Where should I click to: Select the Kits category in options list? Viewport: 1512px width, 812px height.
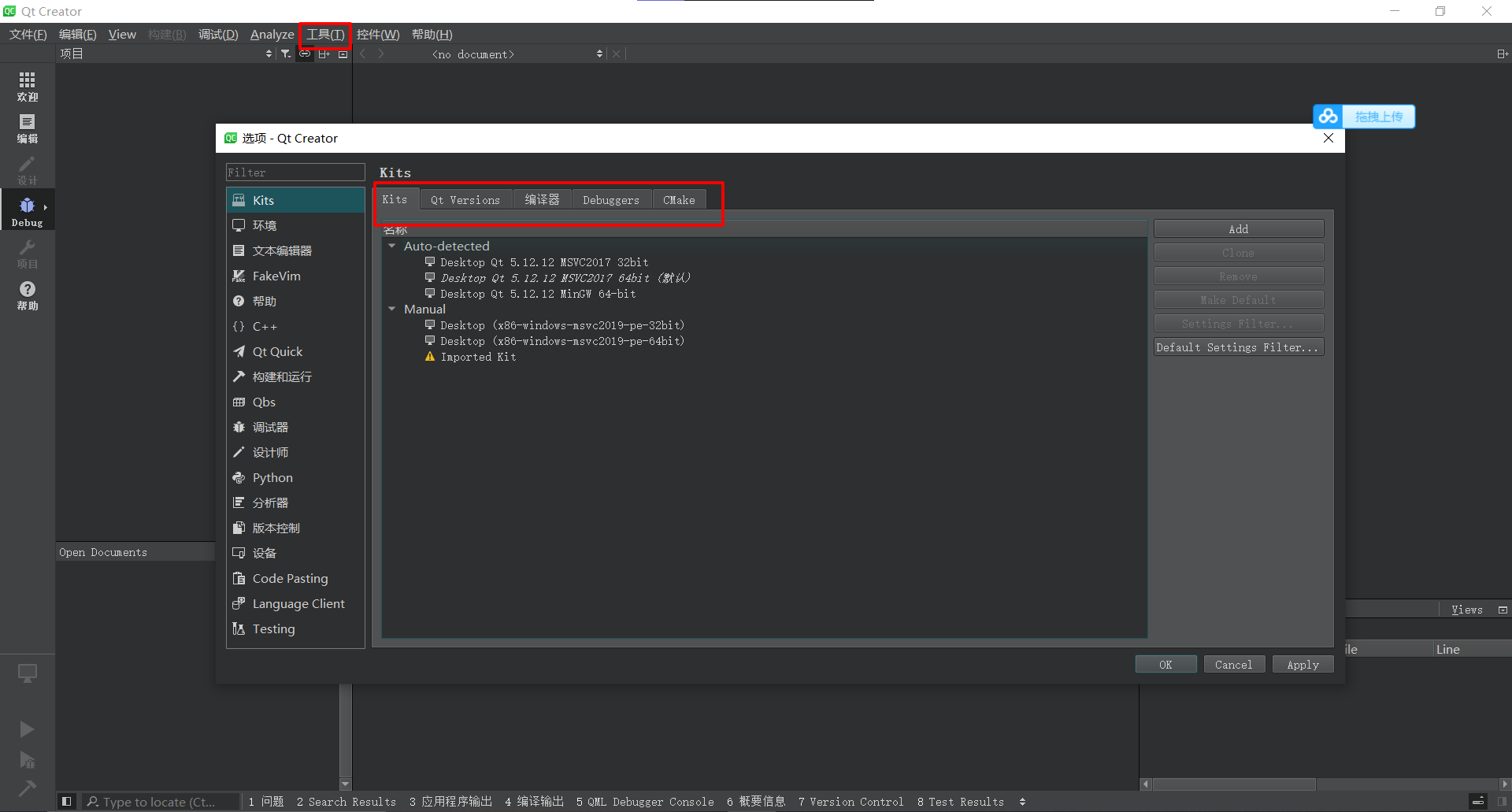(x=295, y=200)
